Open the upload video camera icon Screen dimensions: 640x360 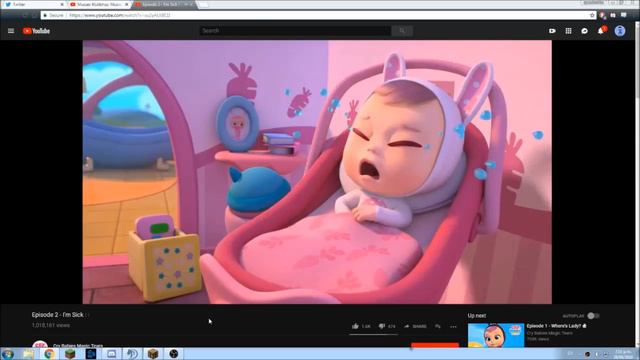click(552, 31)
